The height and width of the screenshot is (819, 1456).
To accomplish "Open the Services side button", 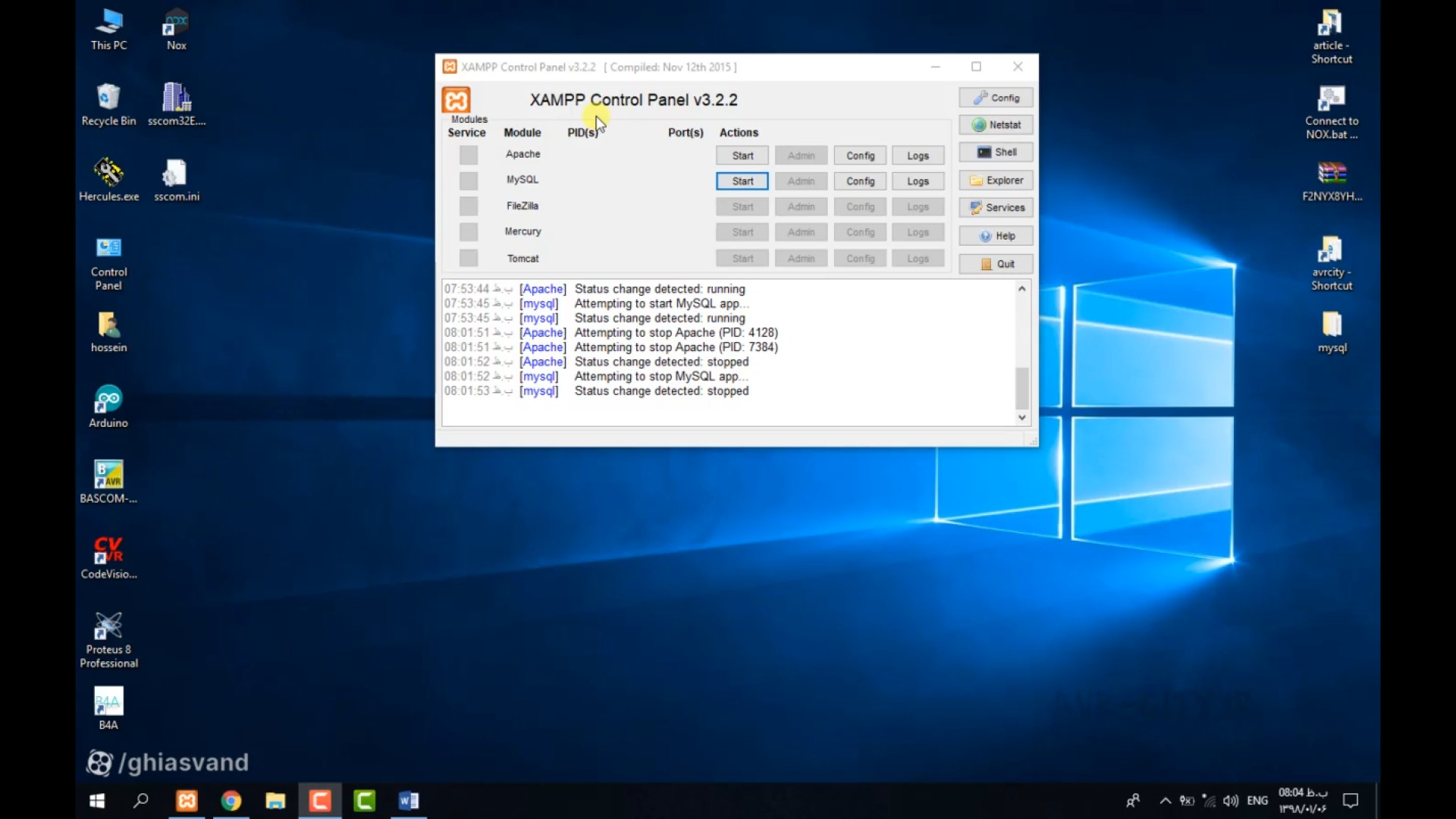I will [996, 208].
